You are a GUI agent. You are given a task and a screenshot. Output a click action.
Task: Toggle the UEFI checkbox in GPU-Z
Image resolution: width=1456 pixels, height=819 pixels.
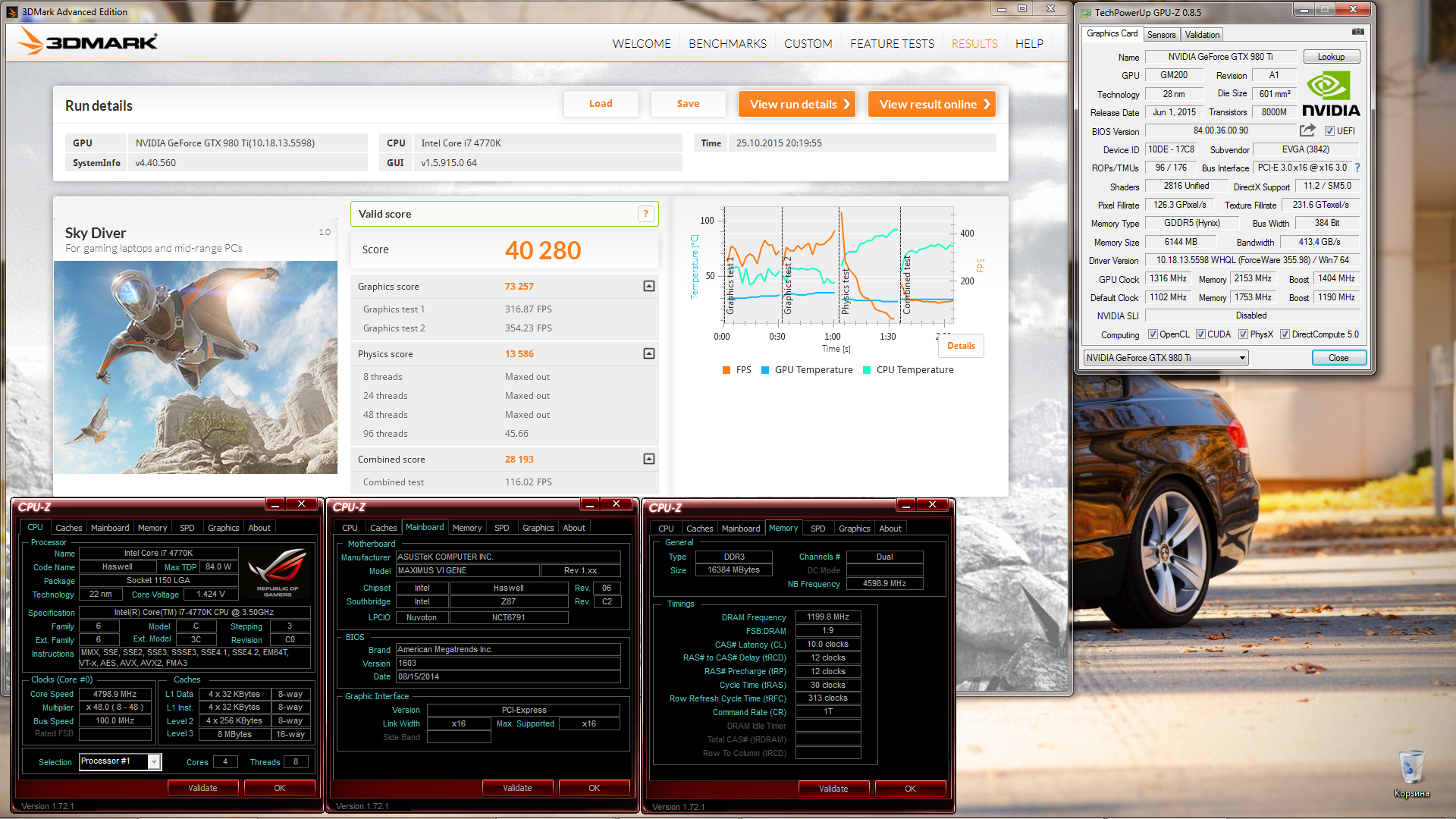coord(1329,131)
